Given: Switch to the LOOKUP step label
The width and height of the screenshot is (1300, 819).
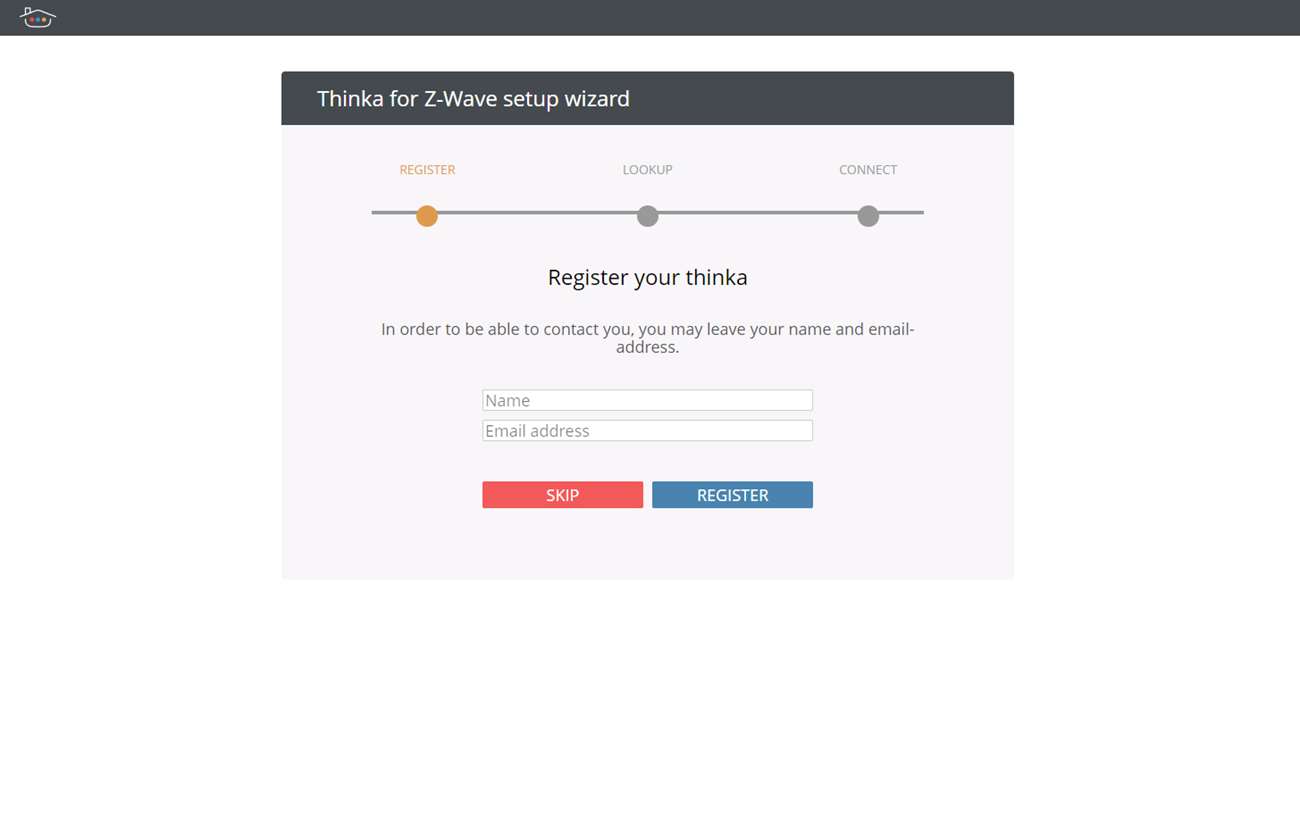Looking at the screenshot, I should coord(647,170).
